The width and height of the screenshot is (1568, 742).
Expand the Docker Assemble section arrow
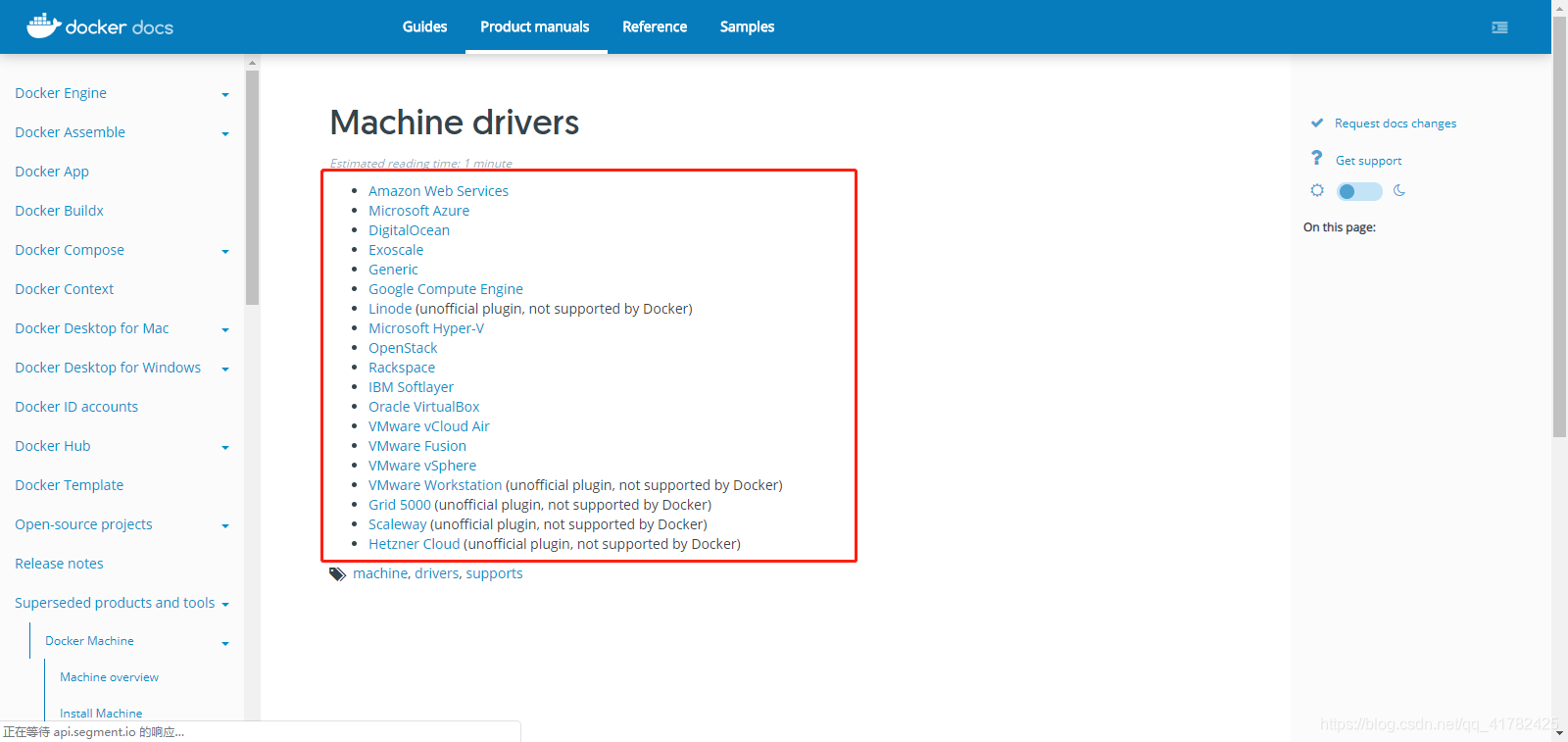pos(225,134)
